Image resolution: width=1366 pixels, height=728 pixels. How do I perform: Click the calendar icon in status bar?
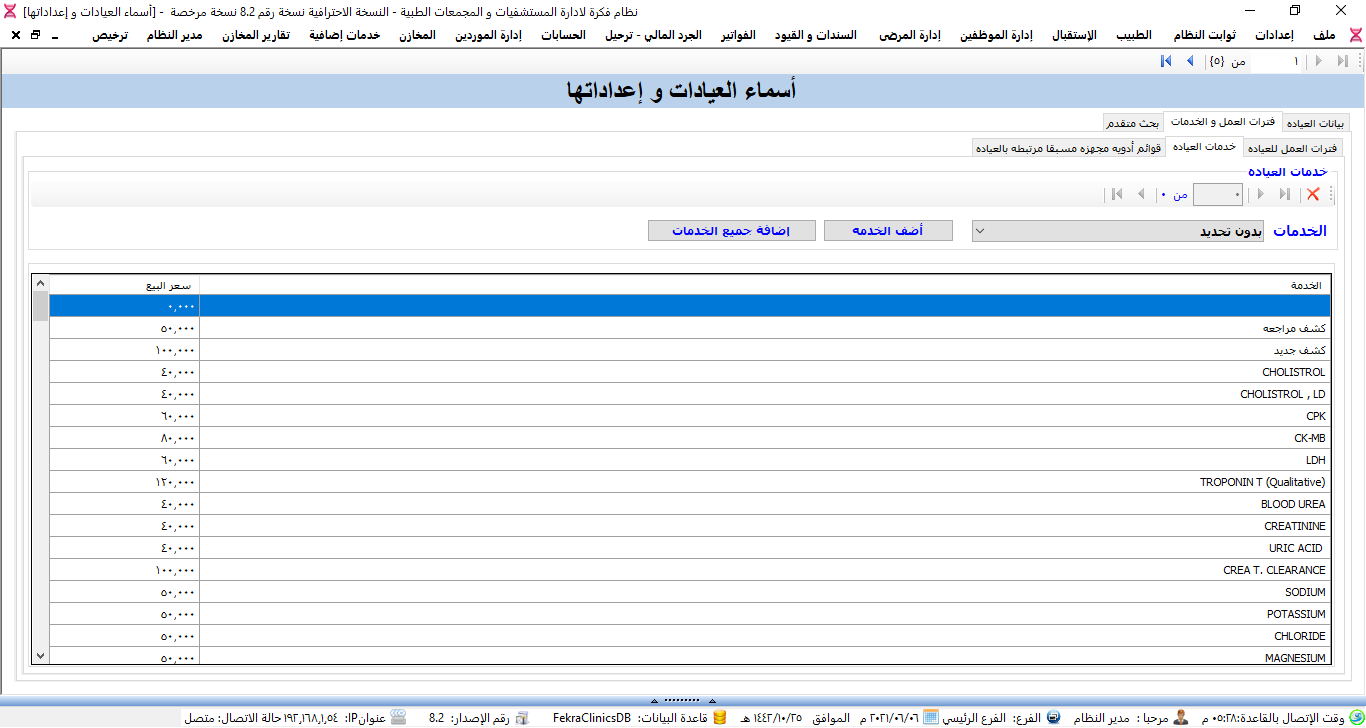pyautogui.click(x=930, y=718)
